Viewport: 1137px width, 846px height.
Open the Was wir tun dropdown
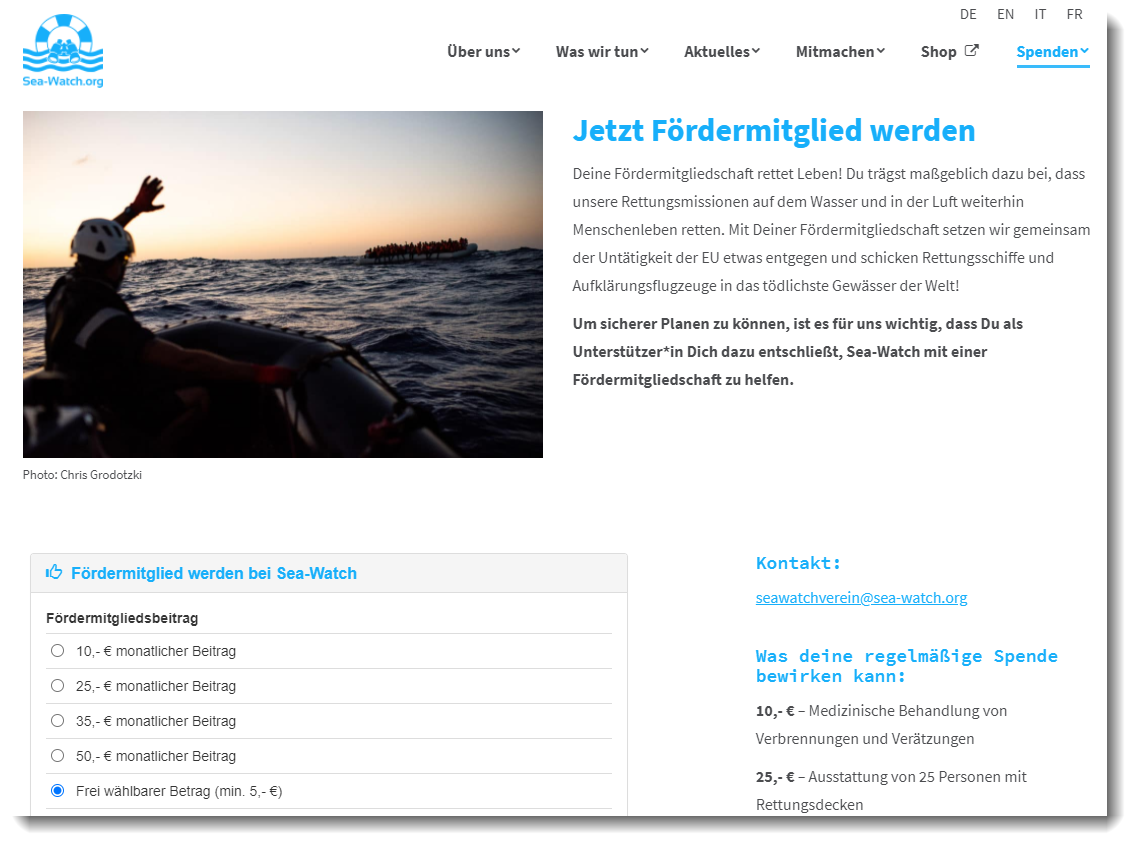pyautogui.click(x=602, y=52)
